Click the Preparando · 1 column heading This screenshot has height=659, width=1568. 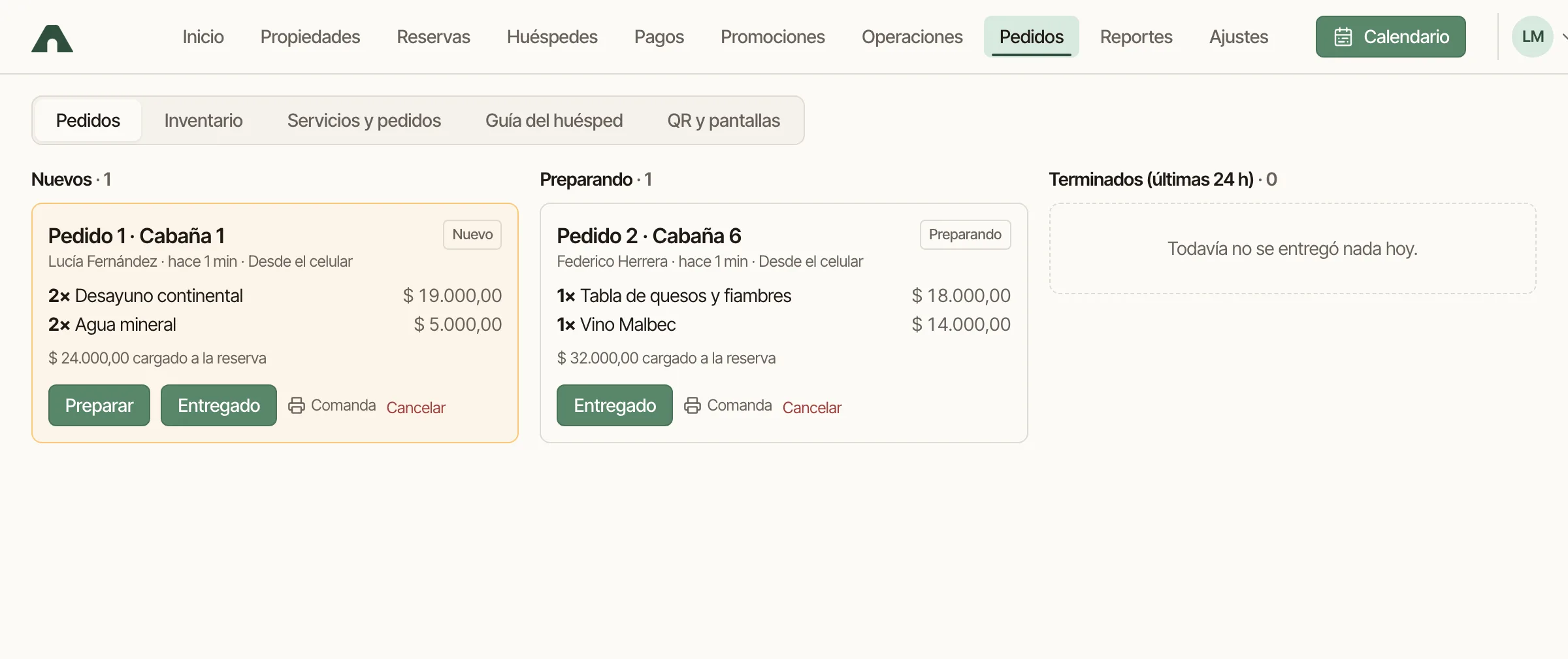tap(596, 179)
